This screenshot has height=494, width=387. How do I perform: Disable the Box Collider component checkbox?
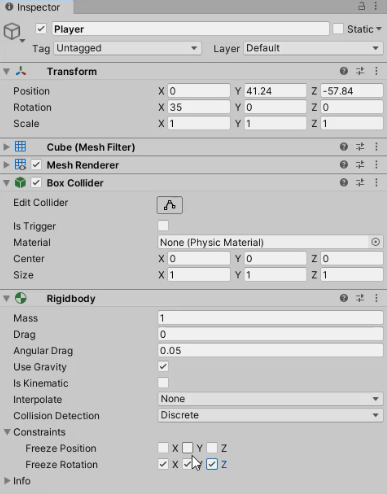click(36, 183)
